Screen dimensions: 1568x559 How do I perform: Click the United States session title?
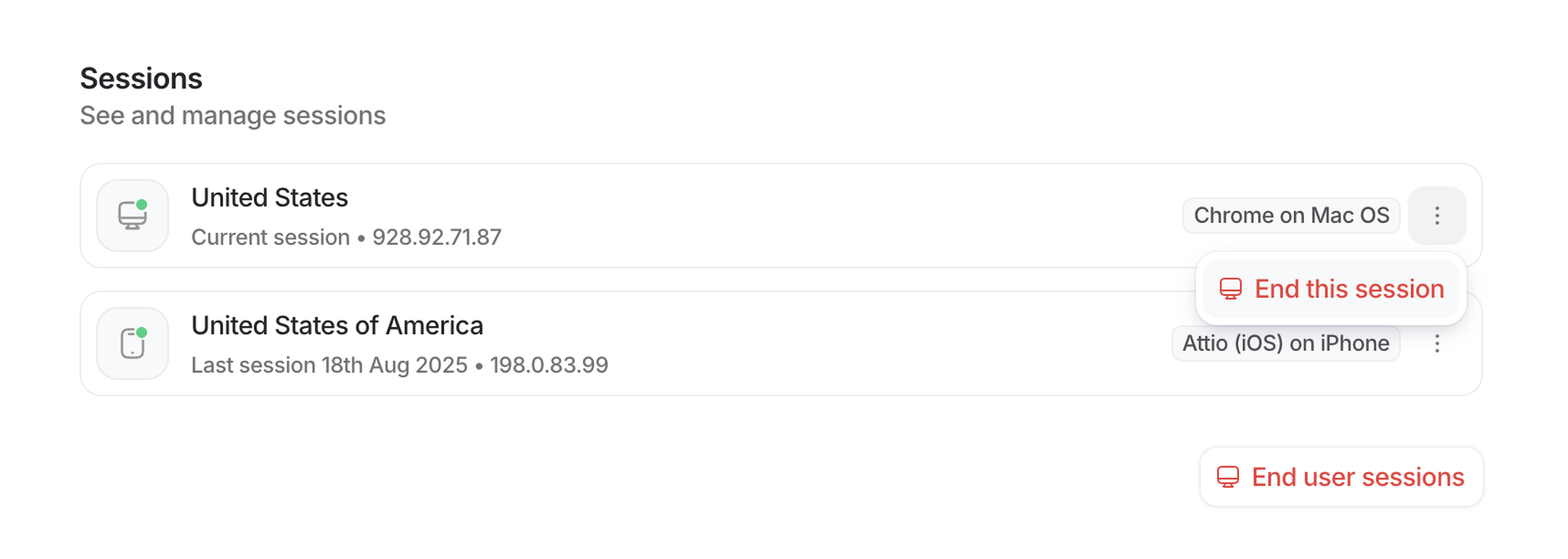(269, 197)
